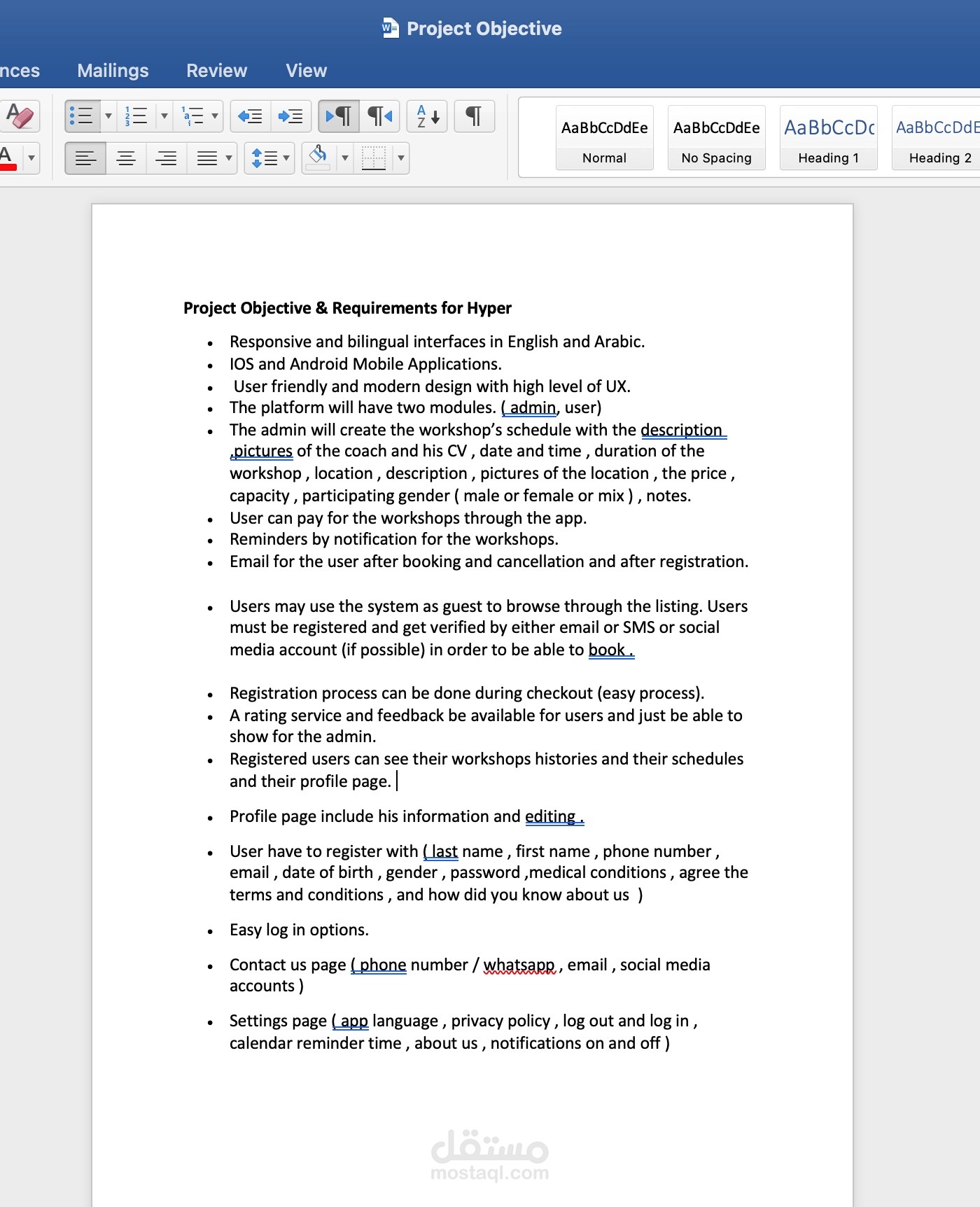Expand the borders dropdown arrow

pyautogui.click(x=401, y=158)
